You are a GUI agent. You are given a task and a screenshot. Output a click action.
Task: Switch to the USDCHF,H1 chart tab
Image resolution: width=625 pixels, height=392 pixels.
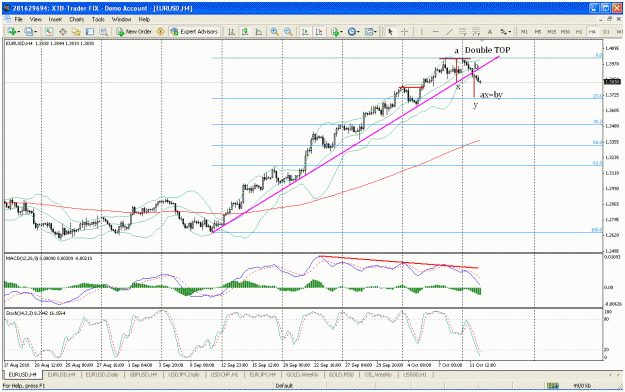tap(224, 375)
